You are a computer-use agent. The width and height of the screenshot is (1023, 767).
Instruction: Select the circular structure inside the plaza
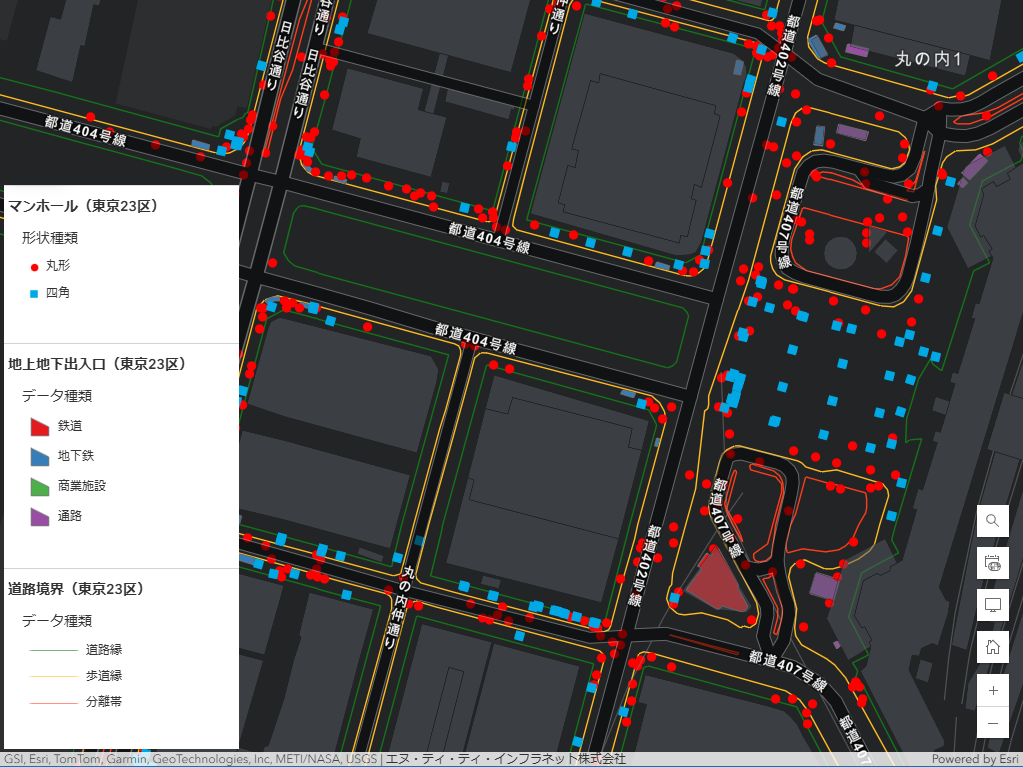(x=840, y=253)
